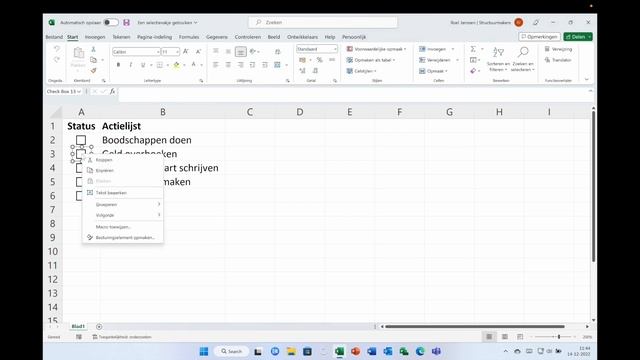The image size is (640, 360).
Task: Toggle Bold formatting
Action: [118, 64]
